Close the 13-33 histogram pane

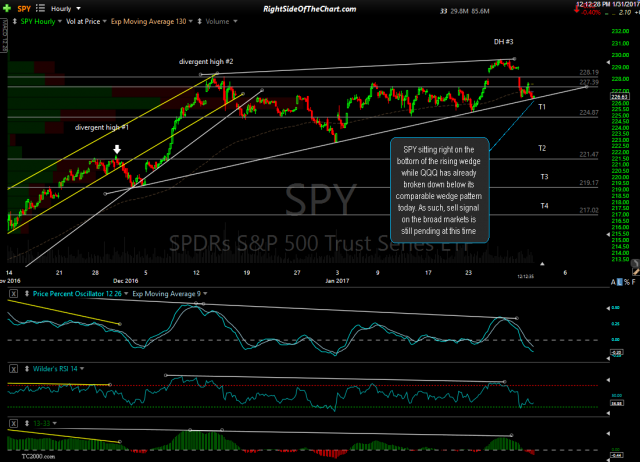[x=13, y=424]
